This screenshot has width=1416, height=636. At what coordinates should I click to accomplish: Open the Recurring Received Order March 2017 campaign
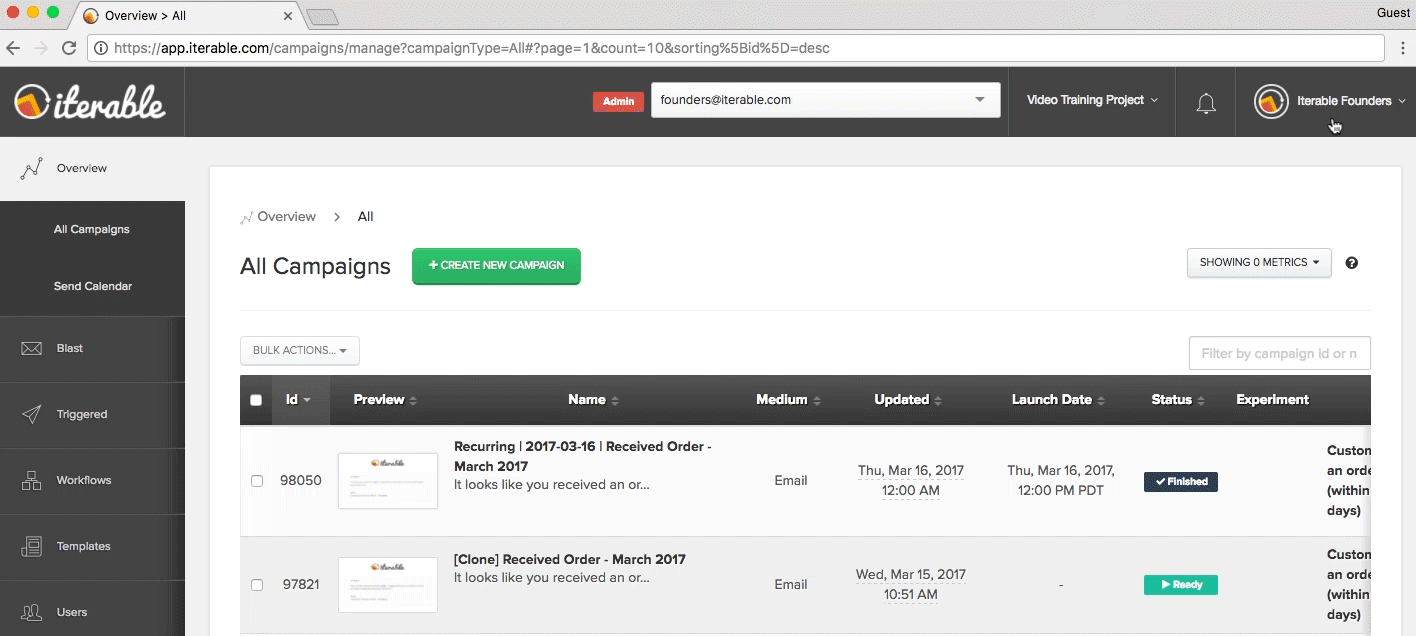click(583, 456)
